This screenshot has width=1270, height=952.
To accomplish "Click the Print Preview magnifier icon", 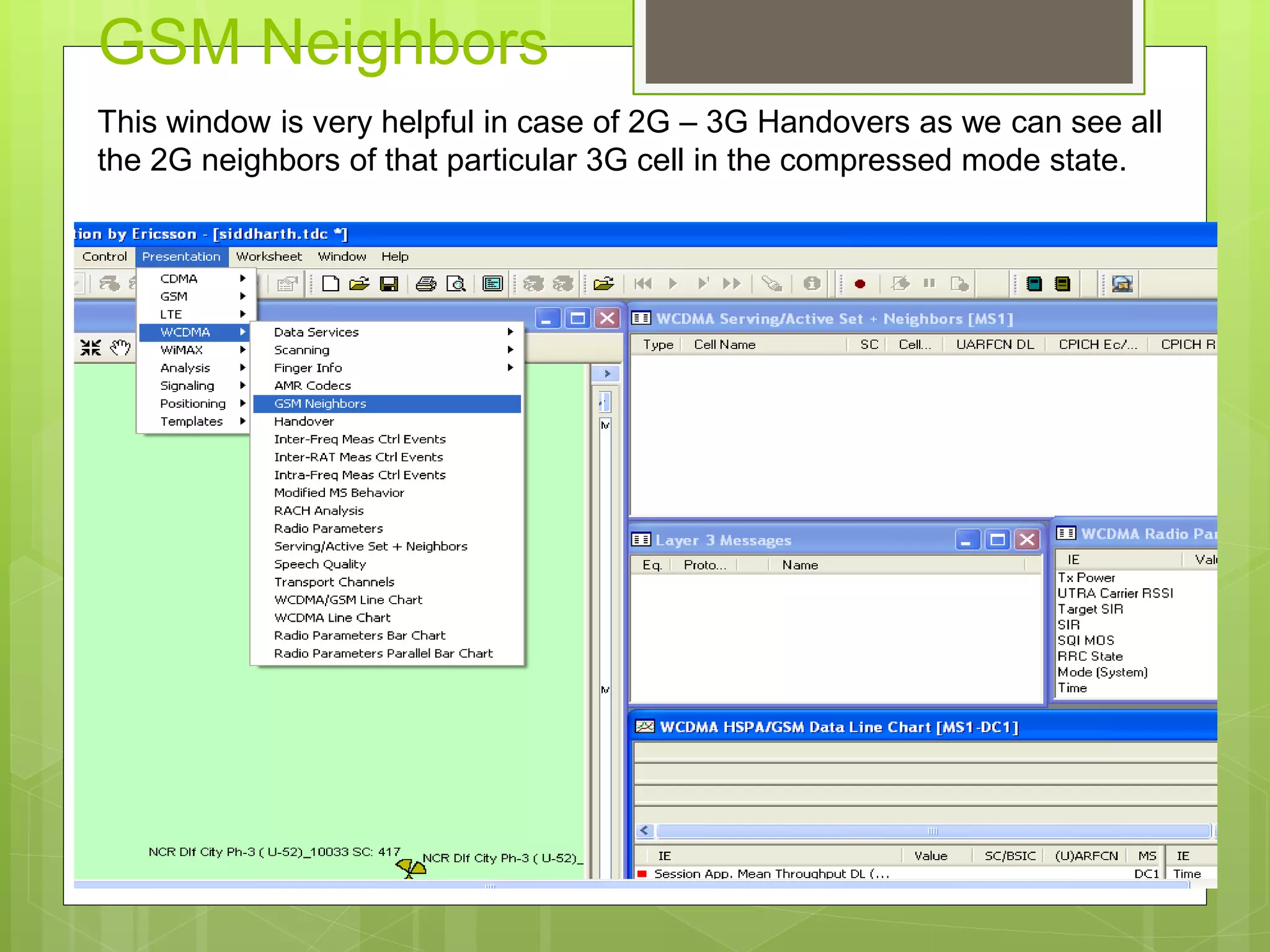I will click(x=456, y=284).
